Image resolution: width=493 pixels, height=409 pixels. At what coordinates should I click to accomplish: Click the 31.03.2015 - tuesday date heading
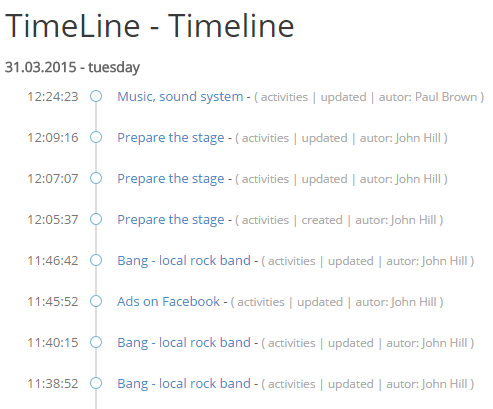(x=72, y=68)
